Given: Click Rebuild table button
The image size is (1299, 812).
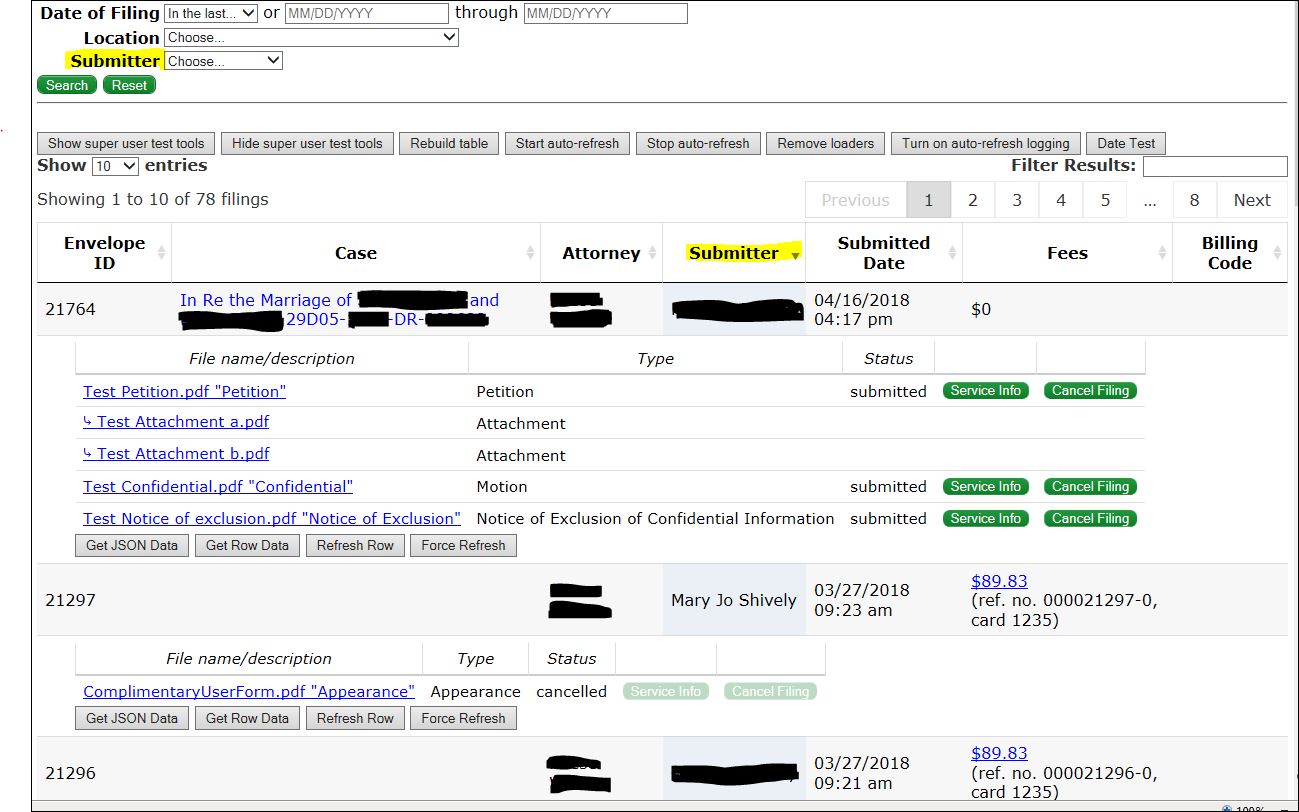Looking at the screenshot, I should (448, 143).
